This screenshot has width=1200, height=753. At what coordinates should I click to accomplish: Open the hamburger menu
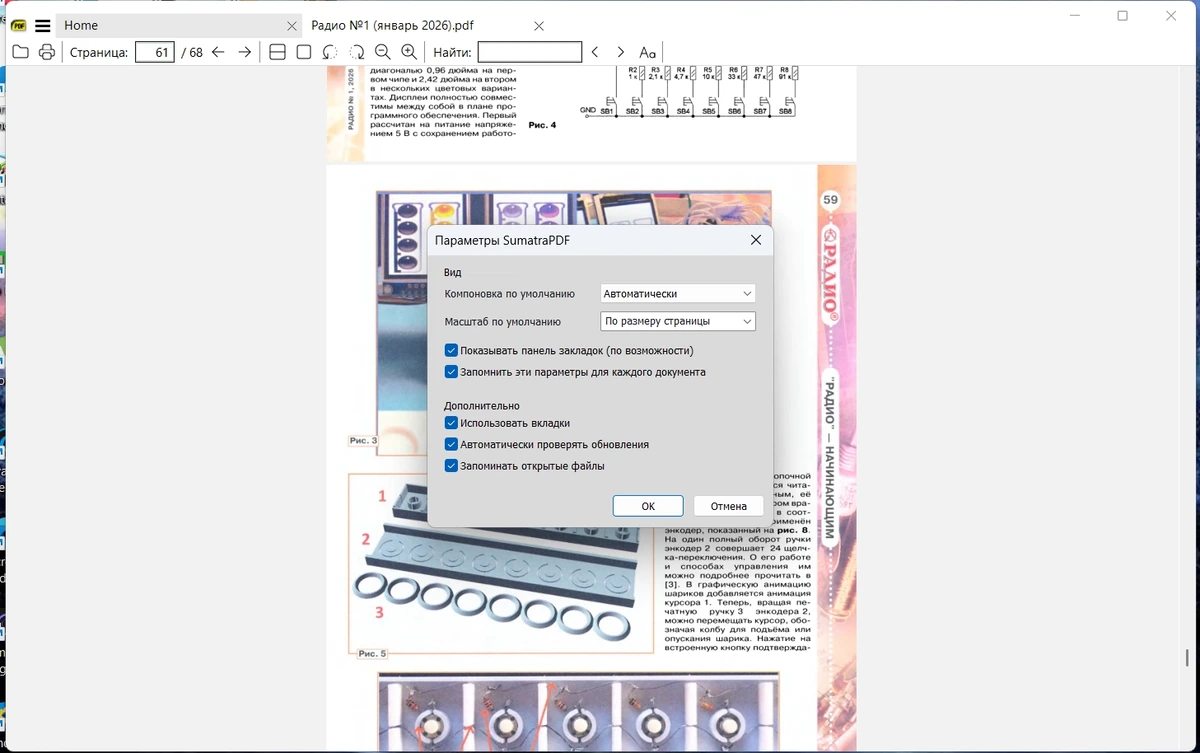tap(43, 26)
